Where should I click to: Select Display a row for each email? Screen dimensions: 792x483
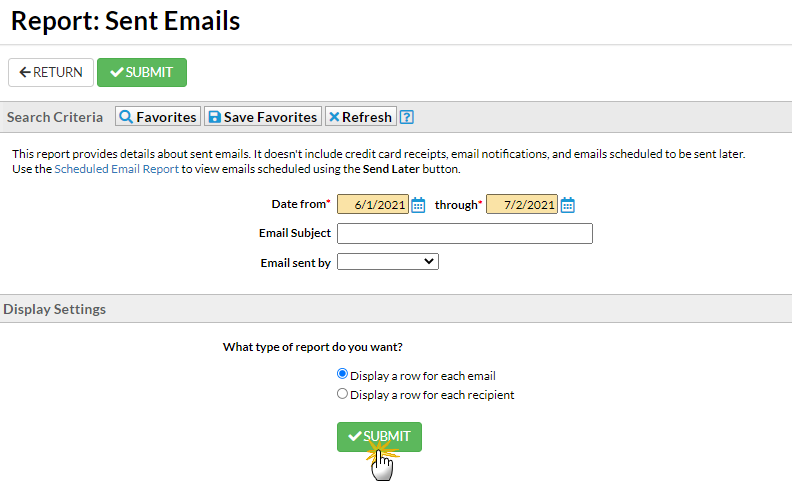342,374
